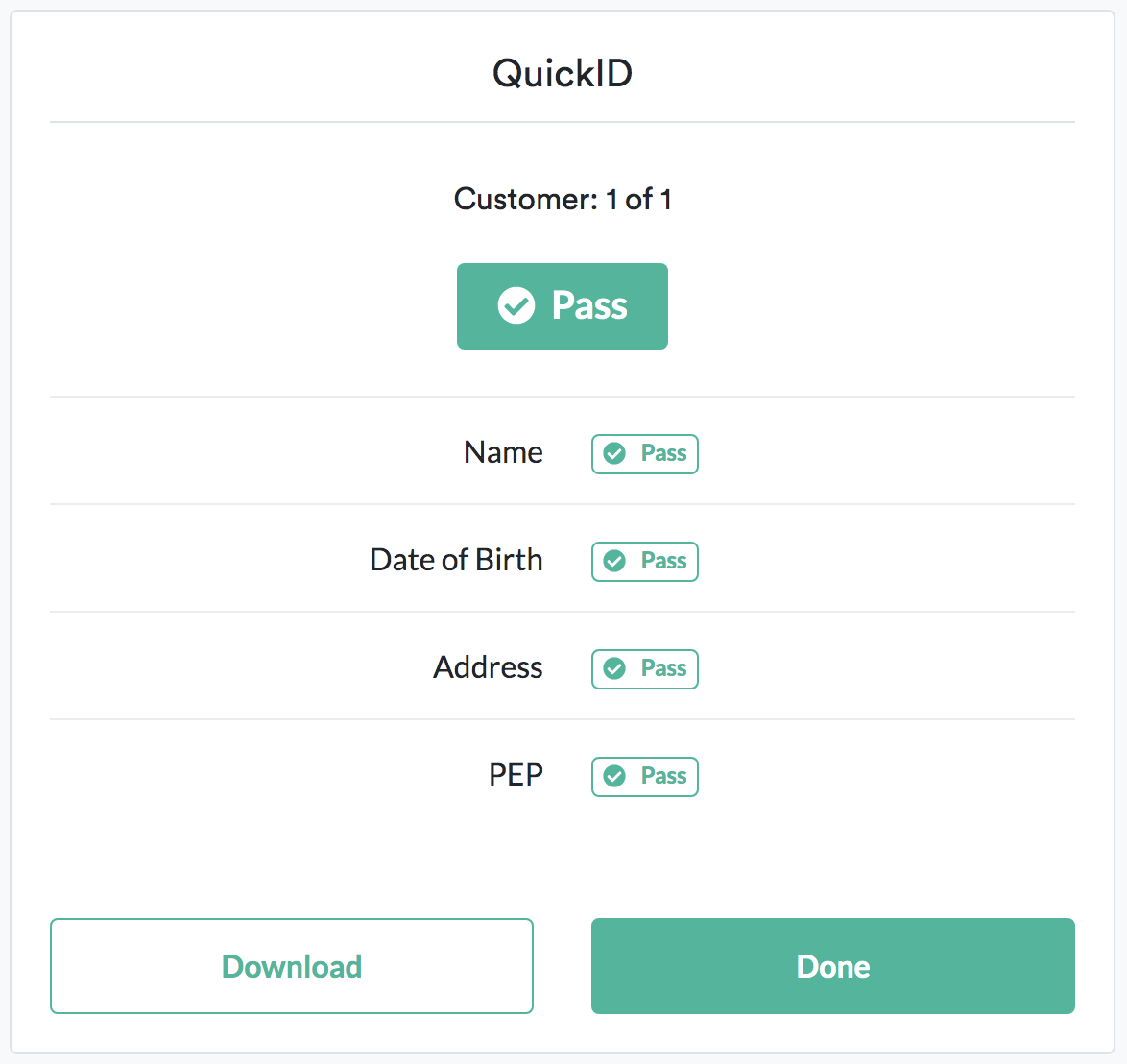Select the Pass text in the Name row
The height and width of the screenshot is (1064, 1127).
pos(663,454)
